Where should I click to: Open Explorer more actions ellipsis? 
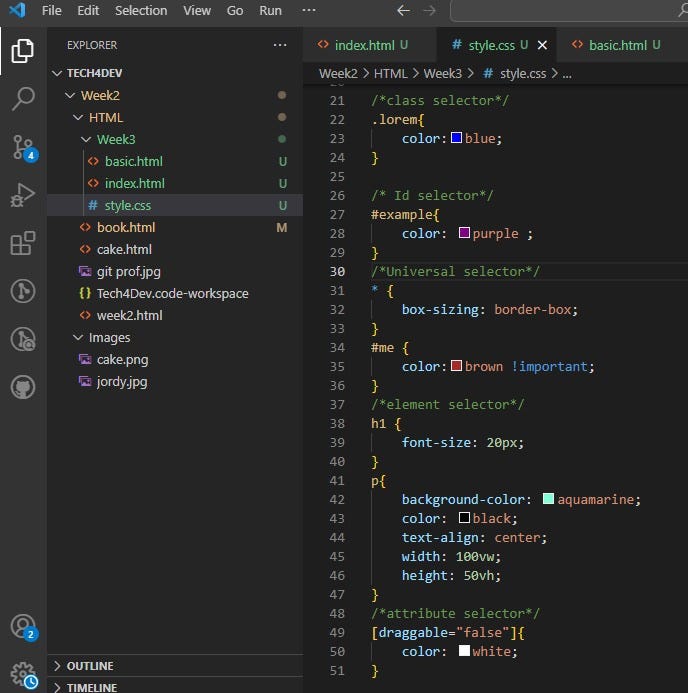(280, 45)
